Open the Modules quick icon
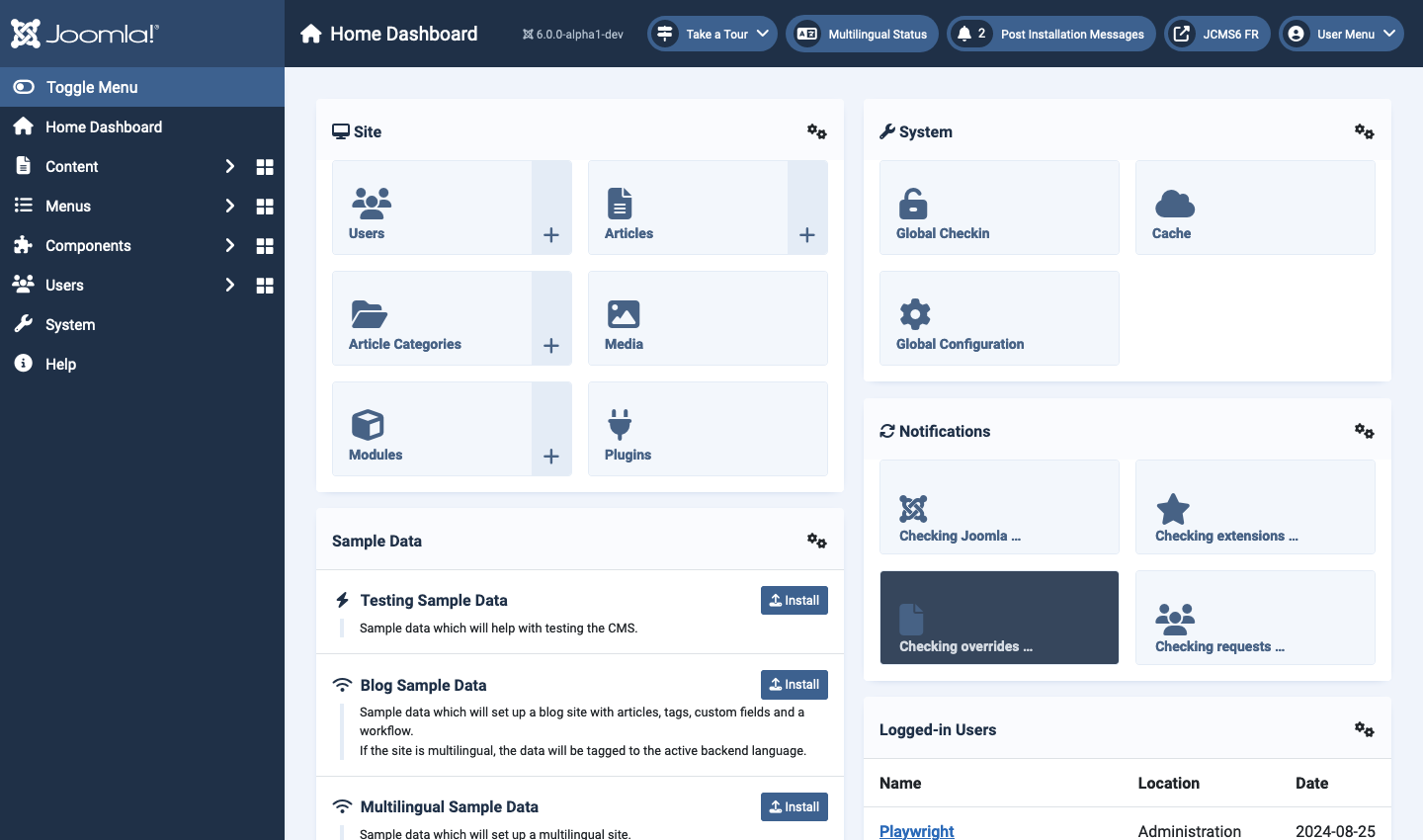Image resolution: width=1423 pixels, height=840 pixels. click(432, 429)
